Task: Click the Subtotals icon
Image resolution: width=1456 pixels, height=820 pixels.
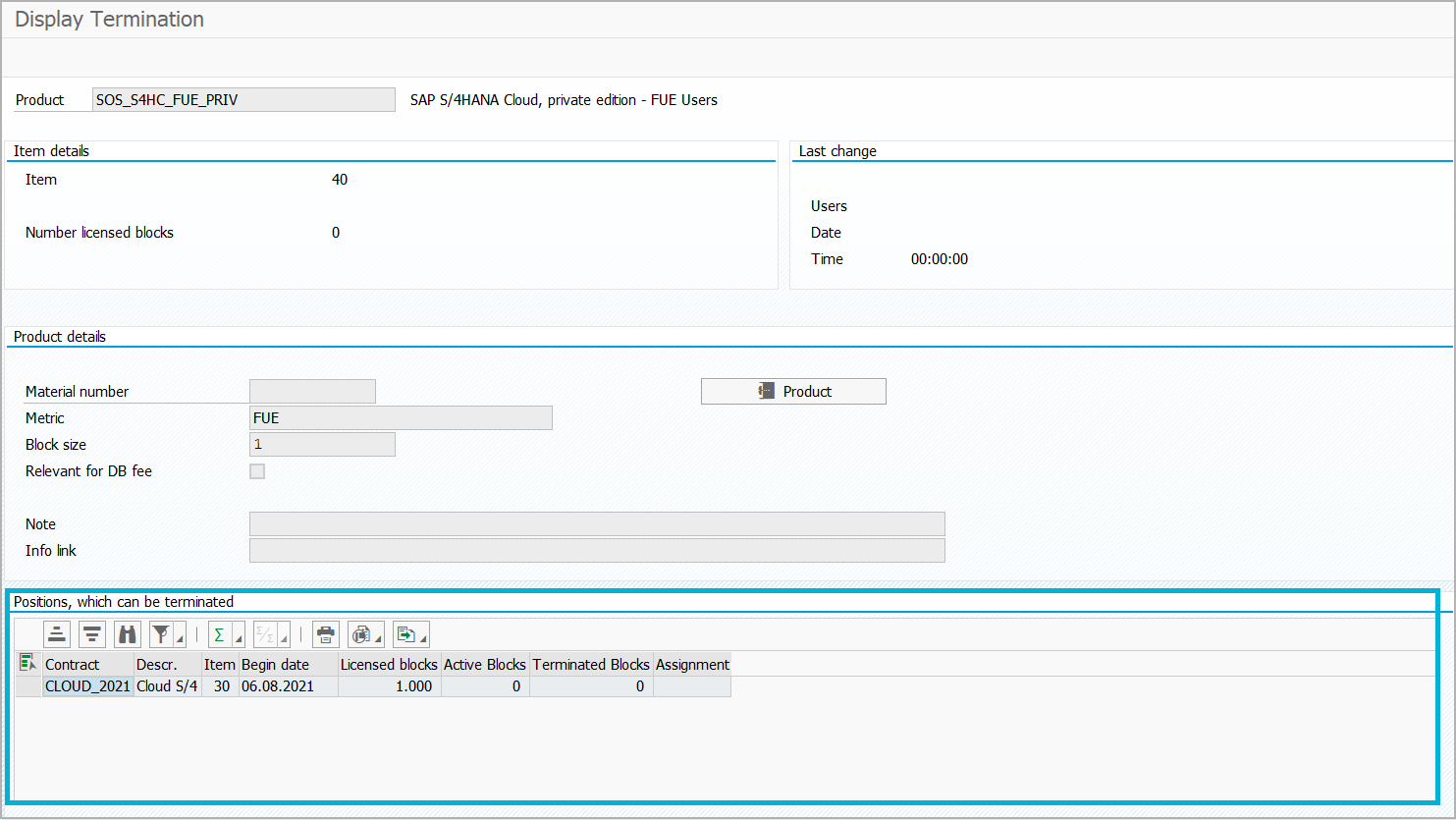Action: [265, 634]
